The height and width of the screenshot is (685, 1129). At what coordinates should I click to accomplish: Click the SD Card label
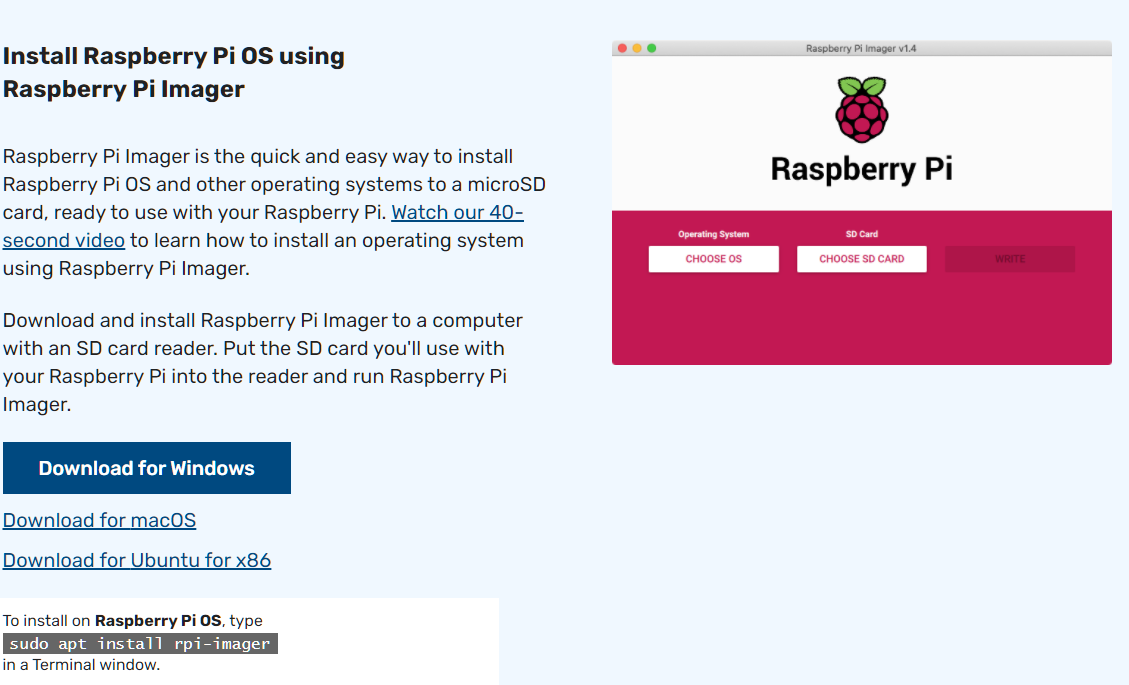point(862,234)
